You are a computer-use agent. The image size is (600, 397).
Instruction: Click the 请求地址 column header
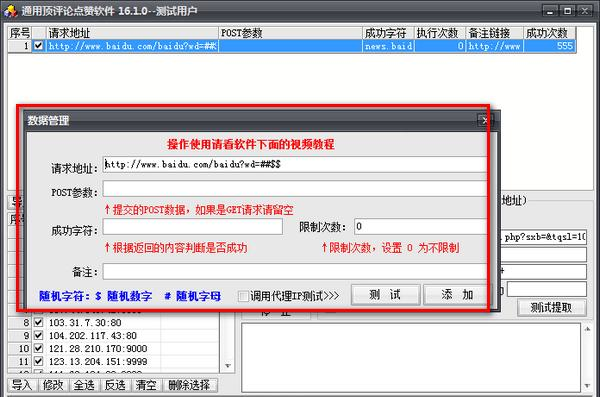[x=132, y=33]
